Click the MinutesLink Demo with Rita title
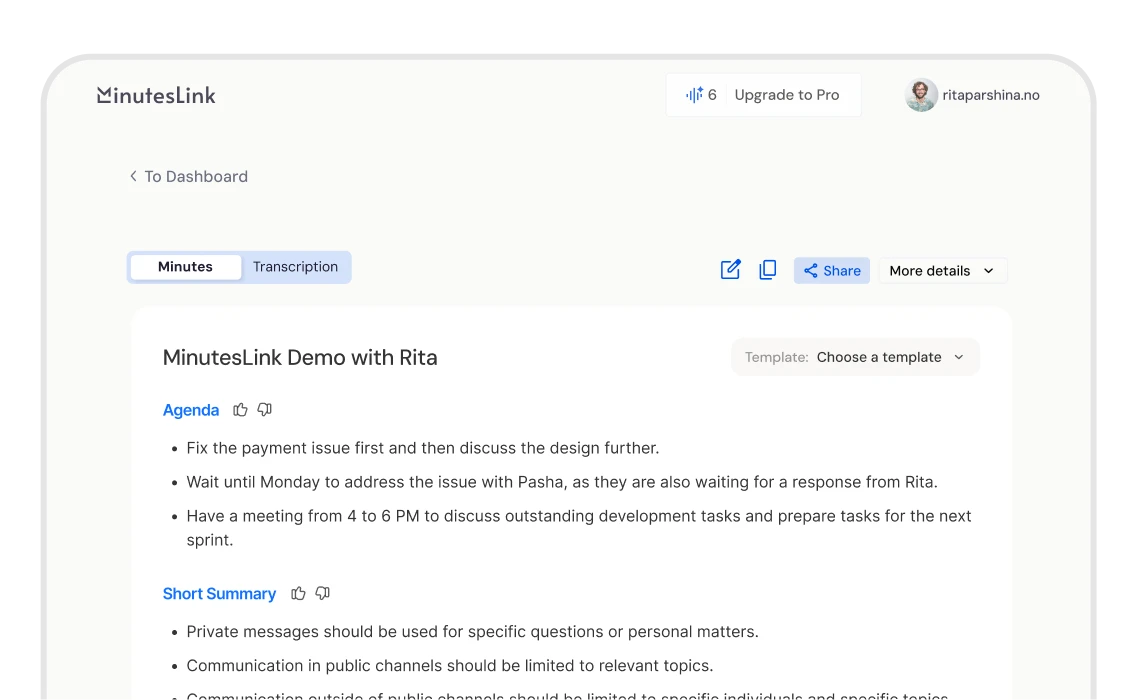The image size is (1137, 700). [x=299, y=358]
